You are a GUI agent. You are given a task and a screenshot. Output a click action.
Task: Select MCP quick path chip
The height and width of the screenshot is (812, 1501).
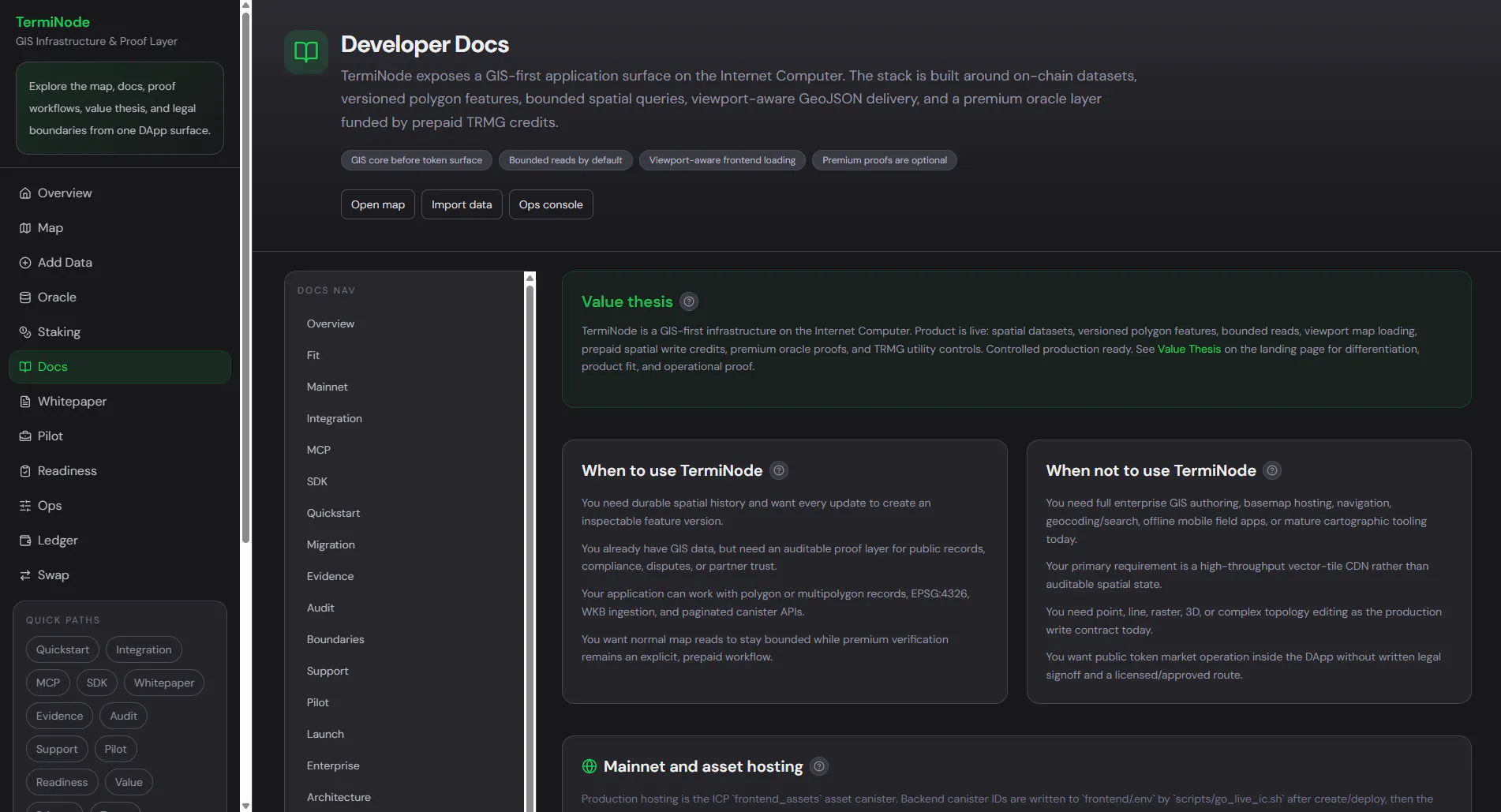pos(48,683)
